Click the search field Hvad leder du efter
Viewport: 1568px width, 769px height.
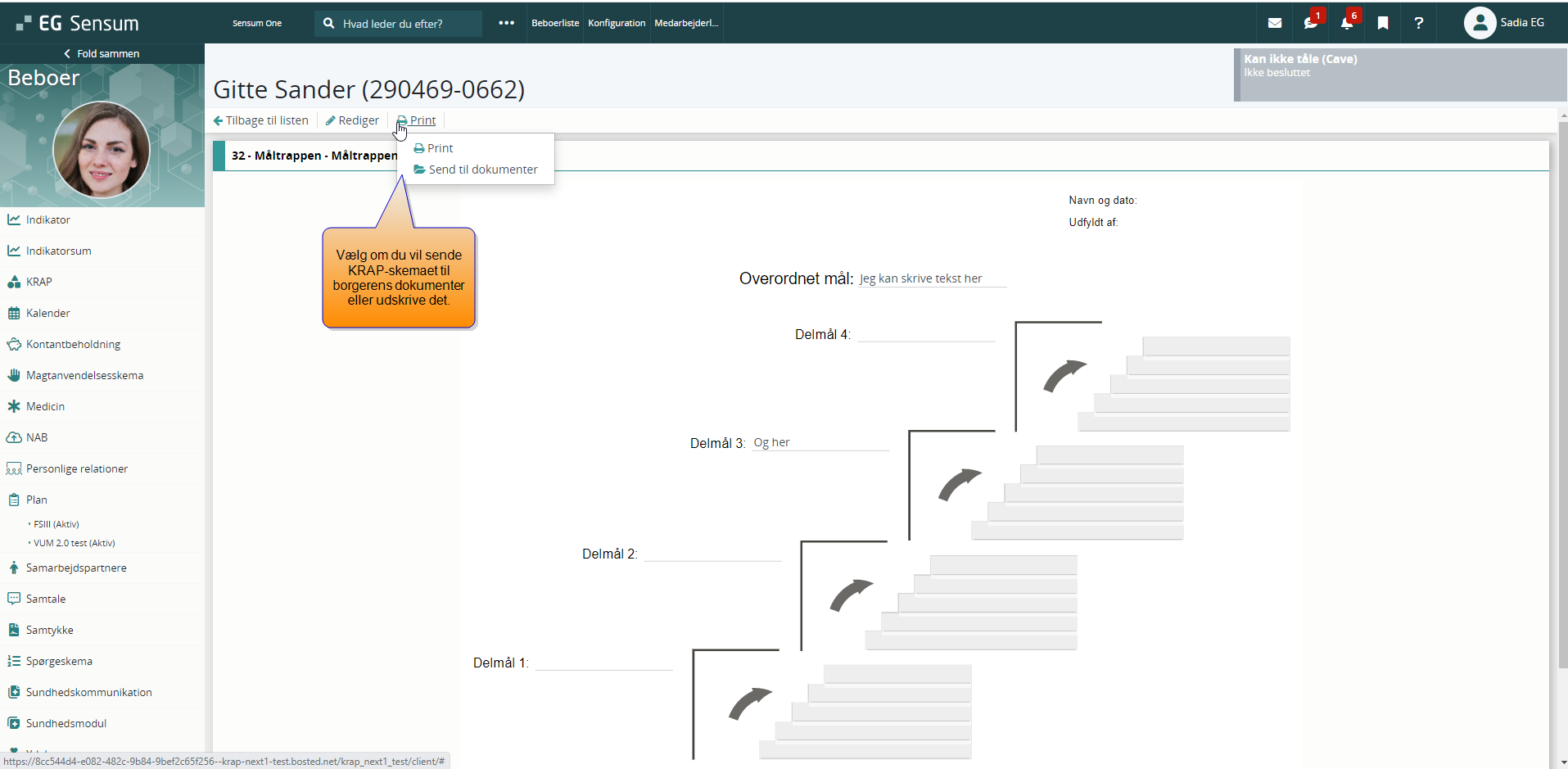point(405,24)
